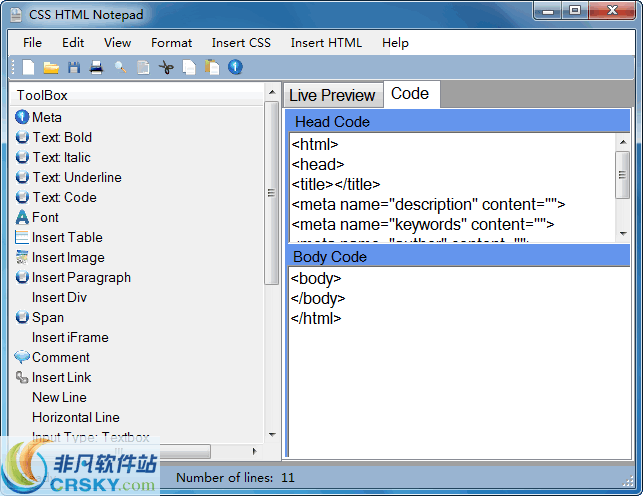Screen dimensions: 643x496
Task: Click the meta description line
Action: click(x=428, y=205)
